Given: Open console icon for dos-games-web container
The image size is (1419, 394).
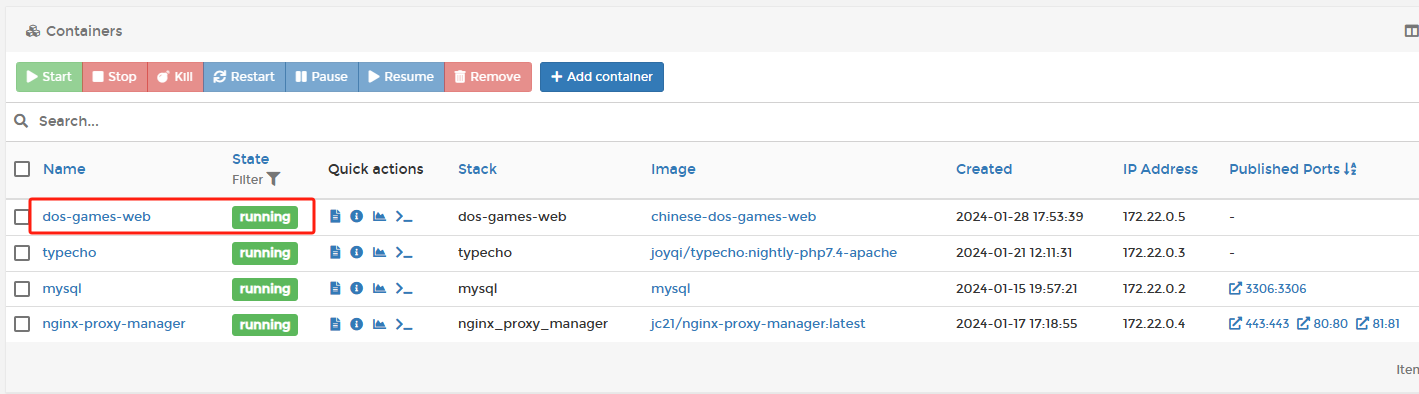Looking at the screenshot, I should click(404, 217).
